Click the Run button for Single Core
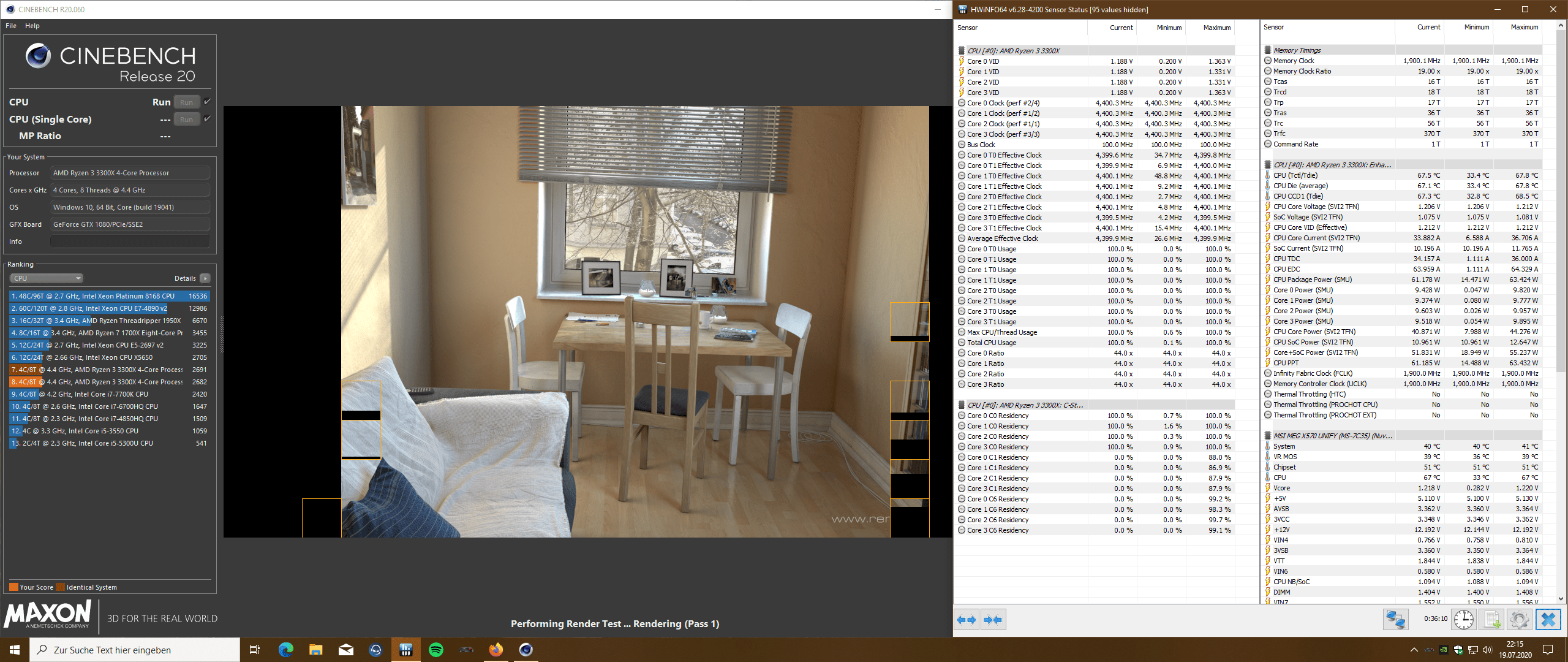Screen dimensions: 1568x662 pos(187,120)
